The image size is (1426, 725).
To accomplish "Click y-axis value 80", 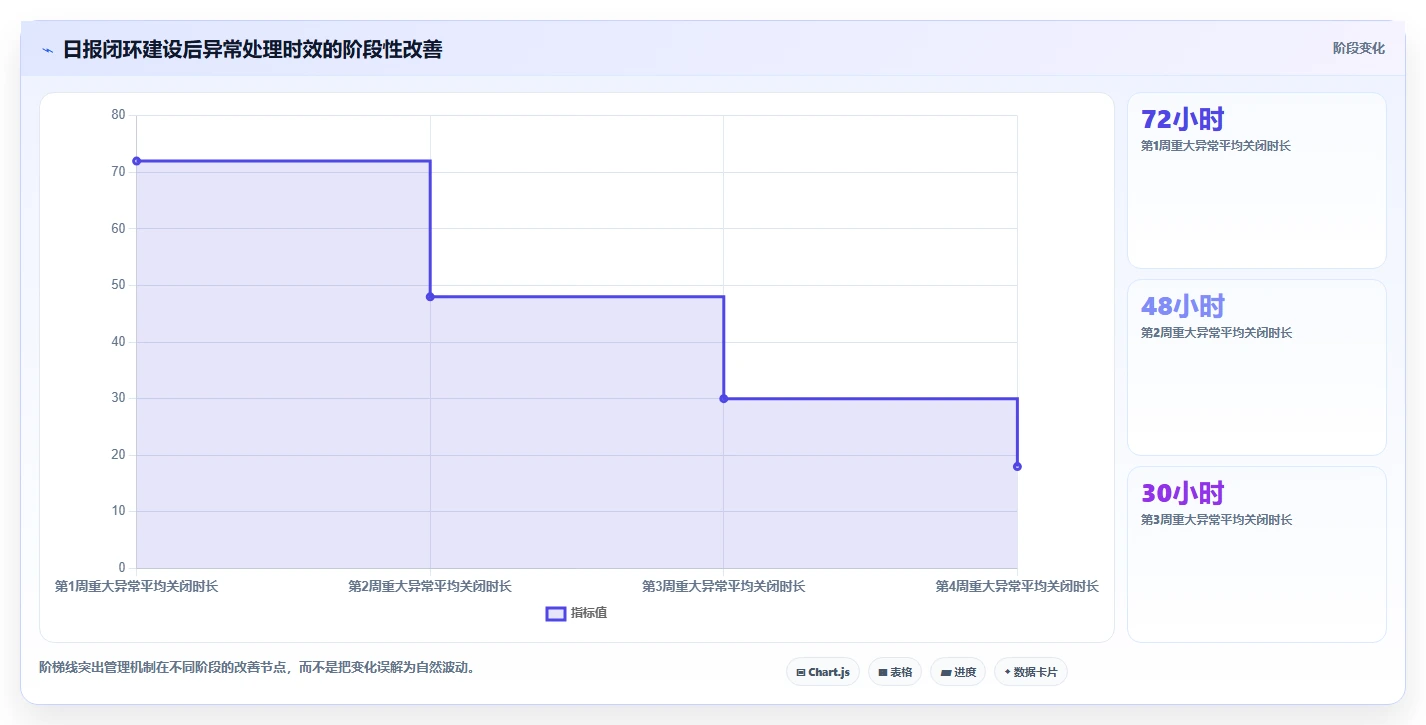I will click(118, 115).
